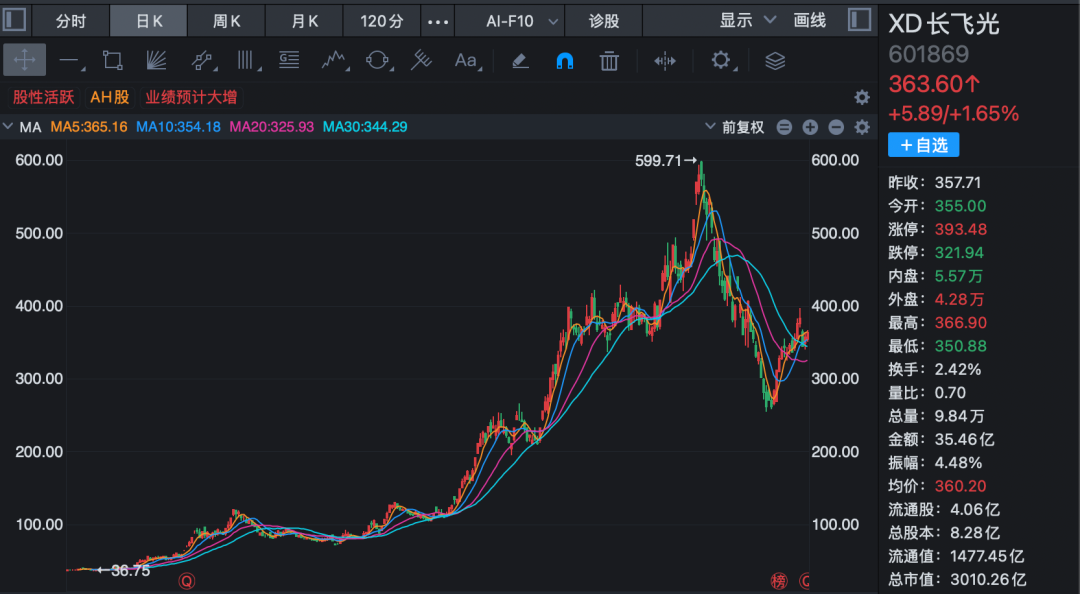Click the 业绩预计大增 tag

[x=191, y=97]
